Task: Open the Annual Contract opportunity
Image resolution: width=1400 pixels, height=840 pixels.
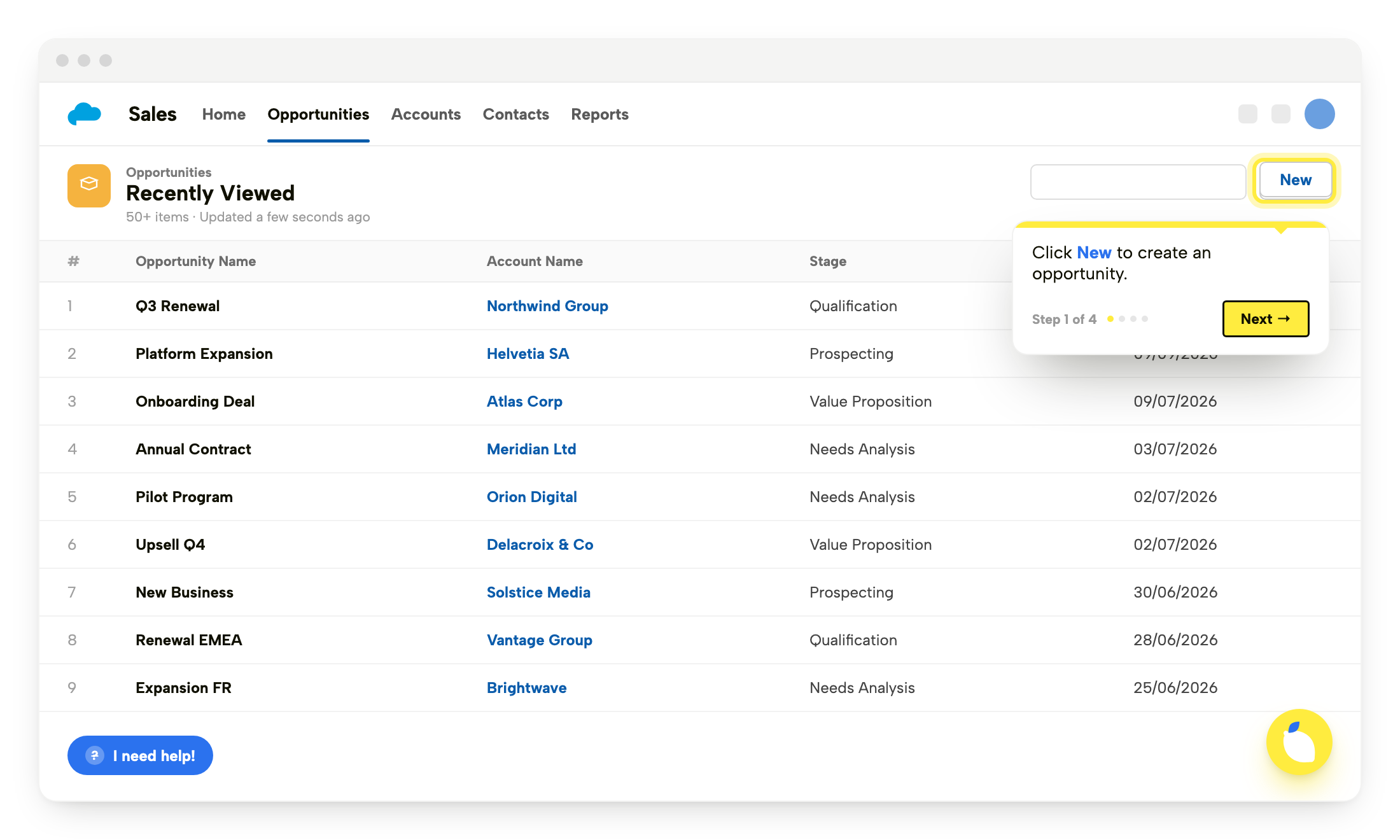Action: click(x=193, y=449)
